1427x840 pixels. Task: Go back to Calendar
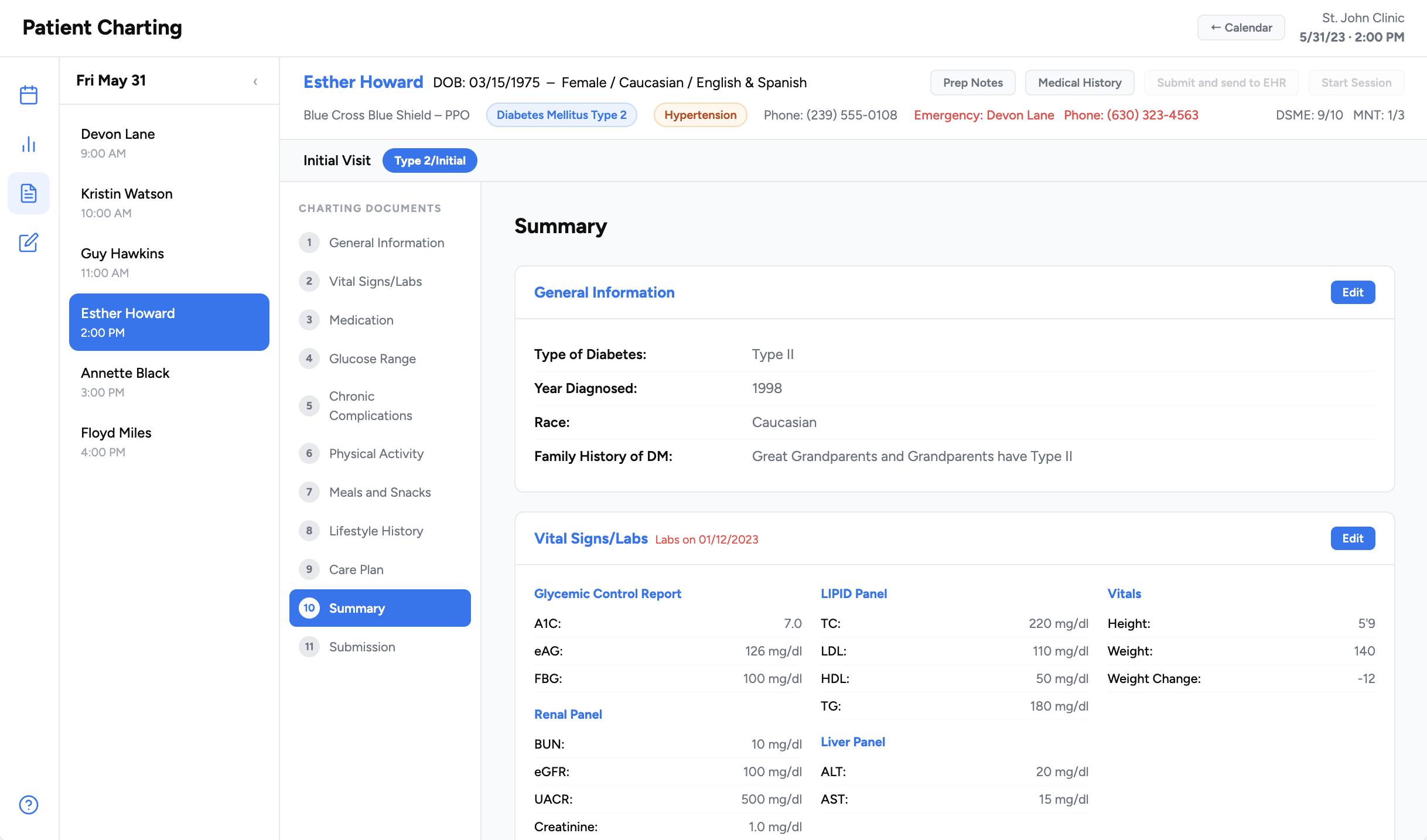pos(1241,28)
